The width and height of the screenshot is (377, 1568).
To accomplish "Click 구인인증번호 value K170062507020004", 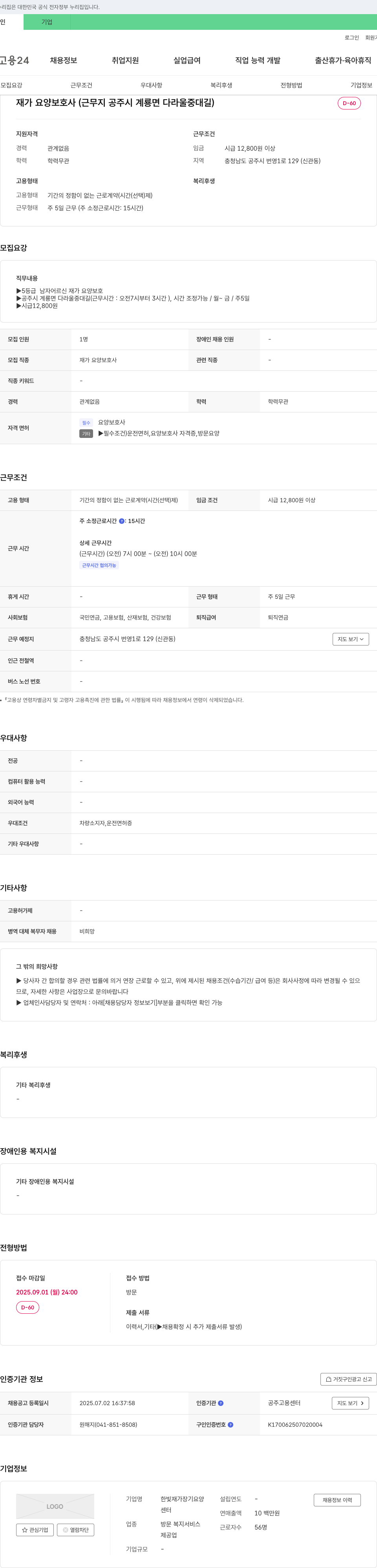I will (x=295, y=1424).
